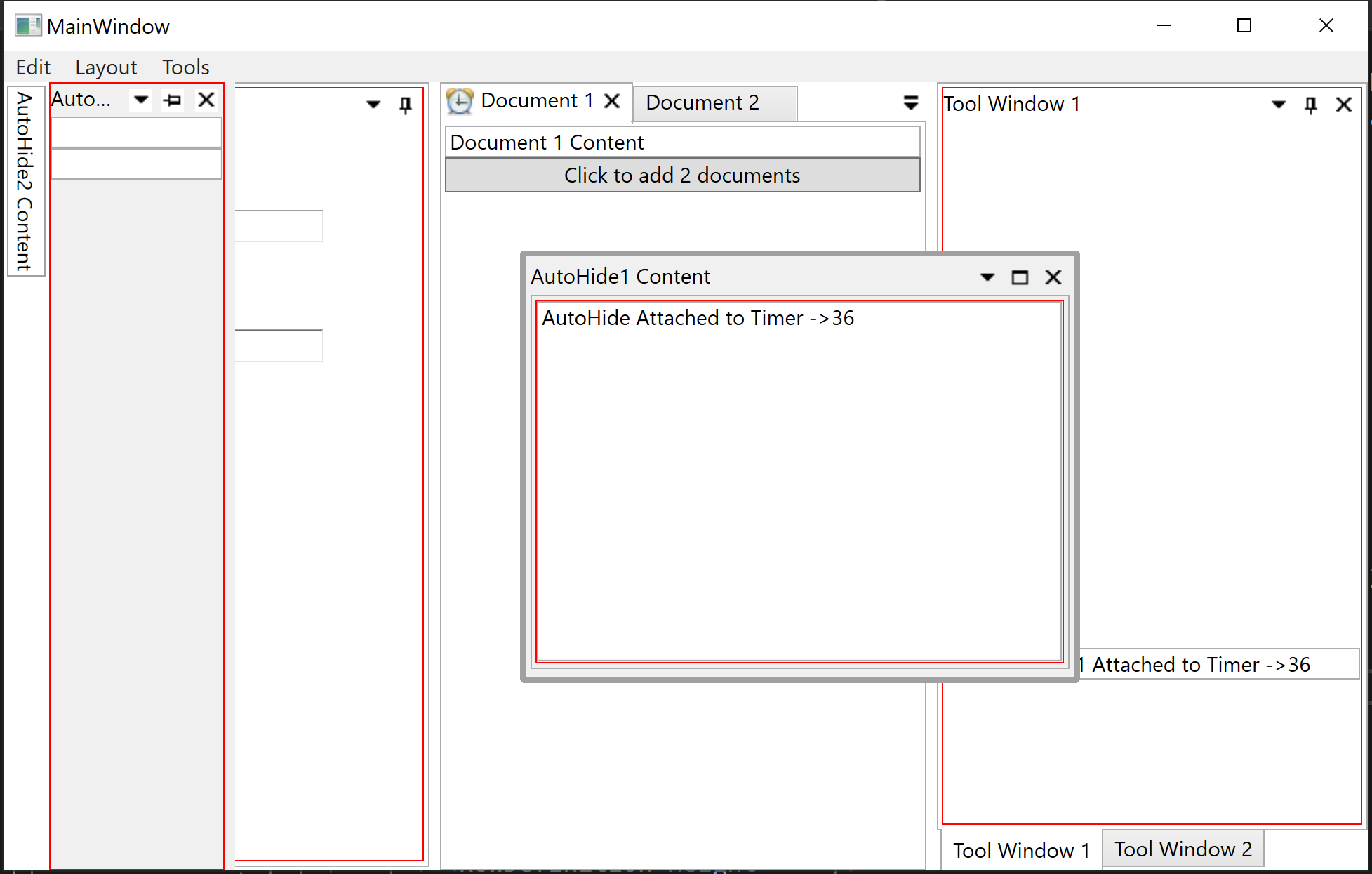Maximize the AutoHide1 Content floating window
Image resolution: width=1372 pixels, height=874 pixels.
click(1020, 277)
